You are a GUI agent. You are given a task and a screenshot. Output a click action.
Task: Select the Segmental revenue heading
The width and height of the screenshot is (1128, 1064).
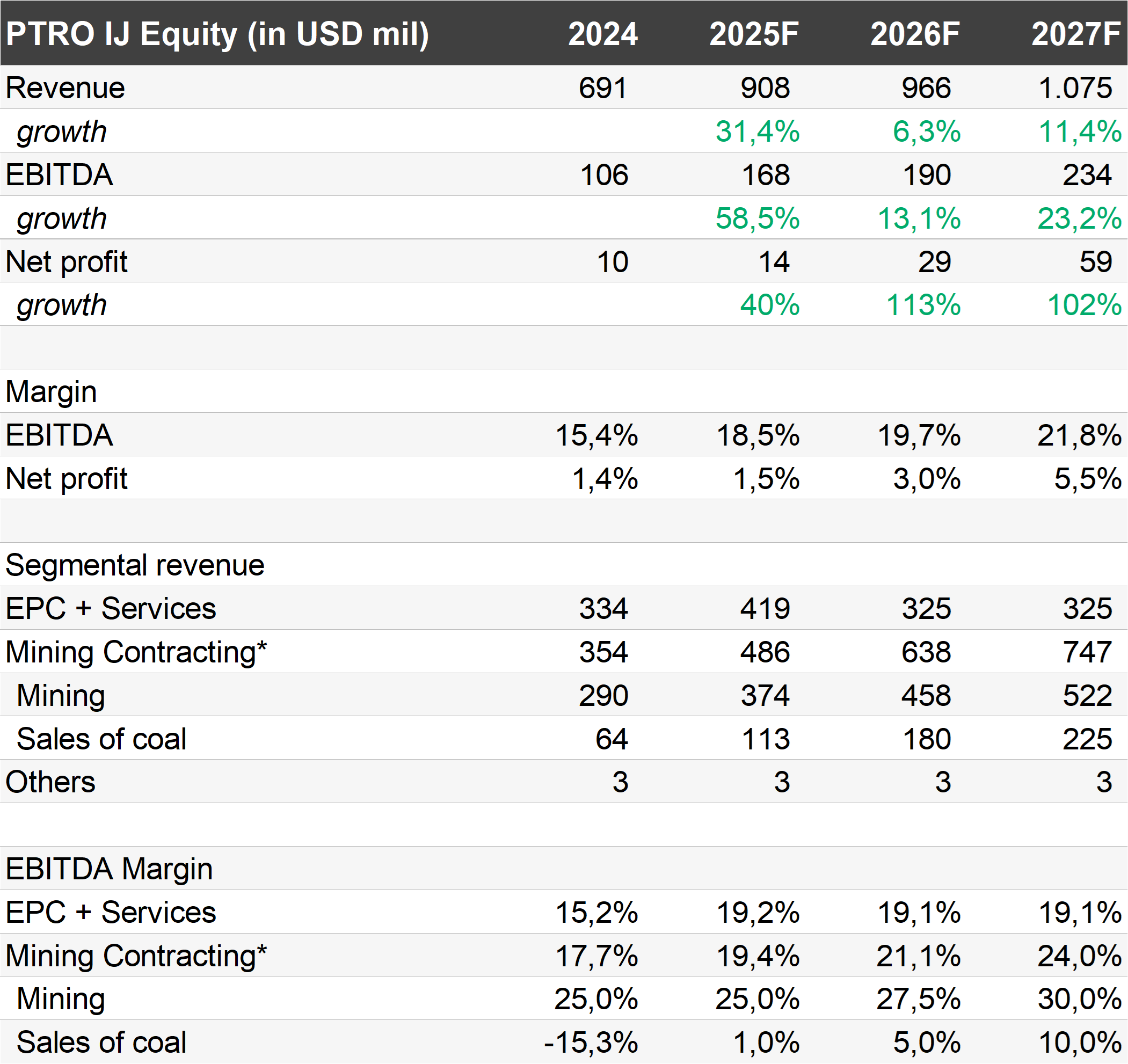pos(135,566)
